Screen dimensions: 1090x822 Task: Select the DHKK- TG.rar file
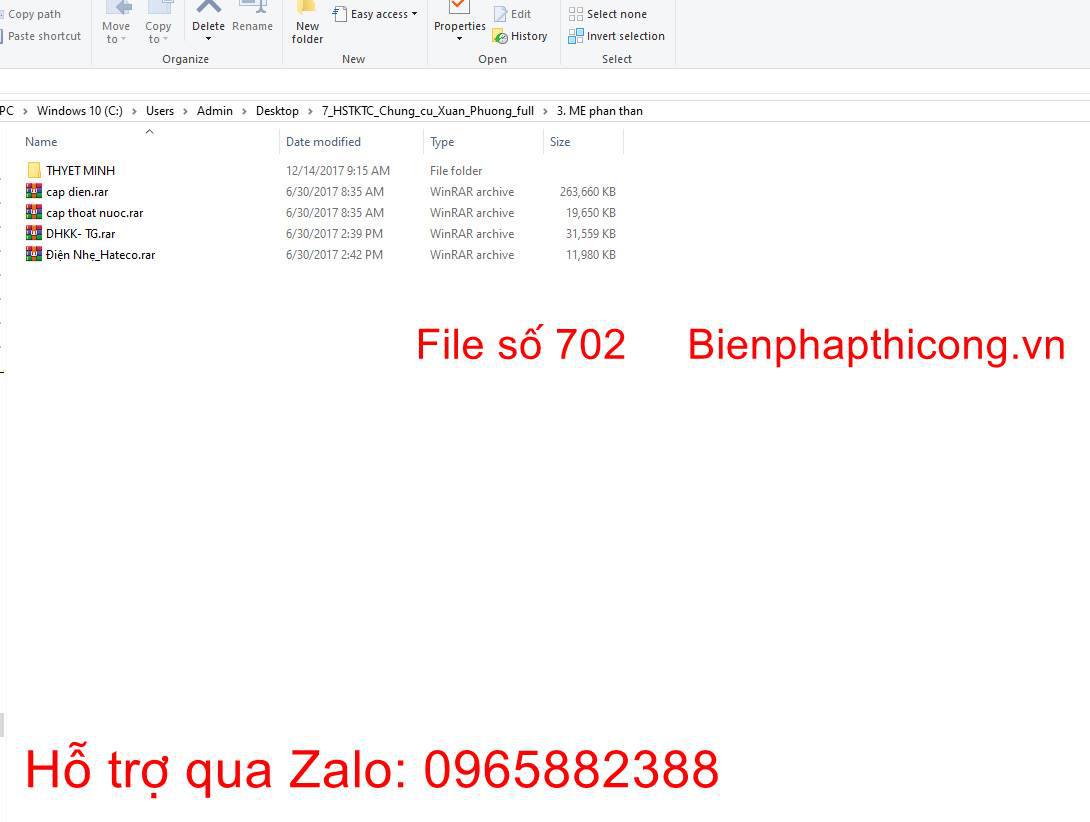pos(80,234)
